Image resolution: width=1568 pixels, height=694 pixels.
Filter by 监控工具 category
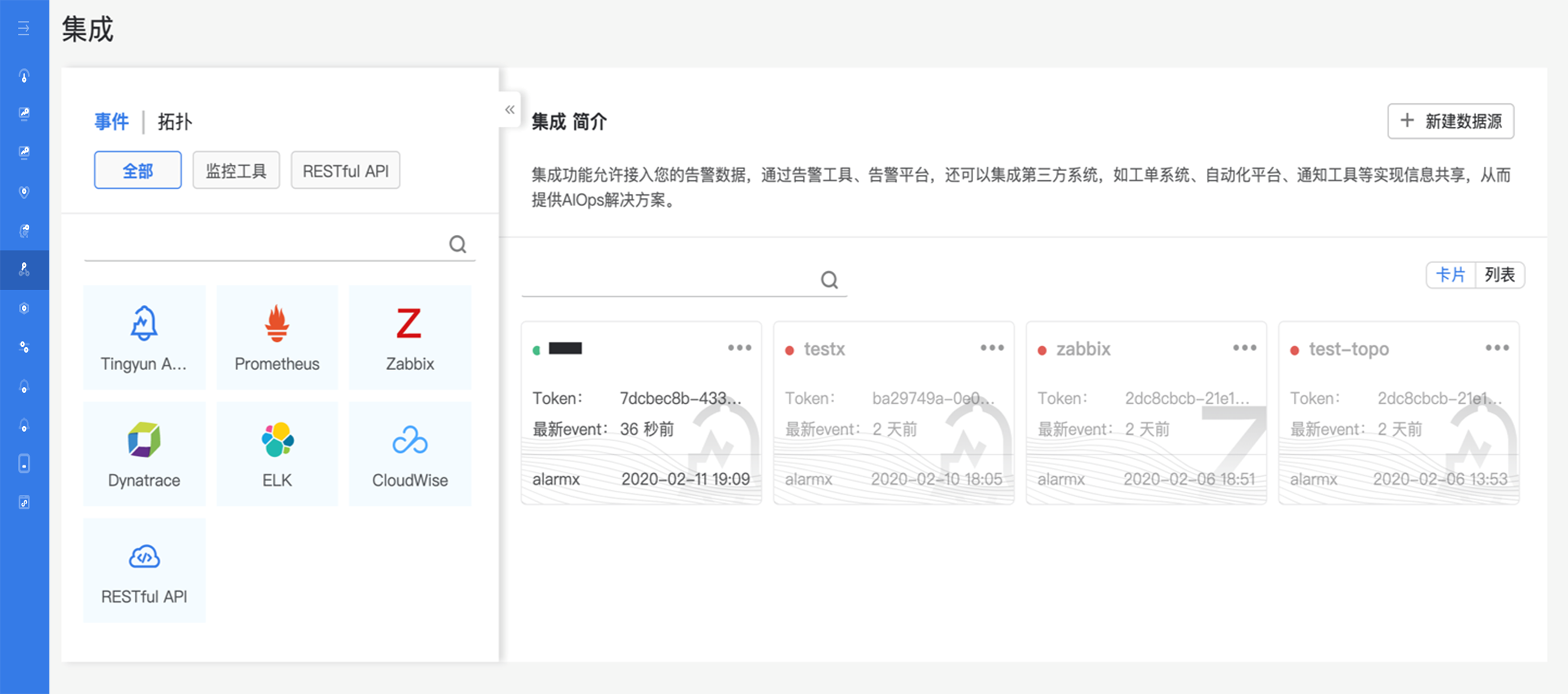(236, 171)
